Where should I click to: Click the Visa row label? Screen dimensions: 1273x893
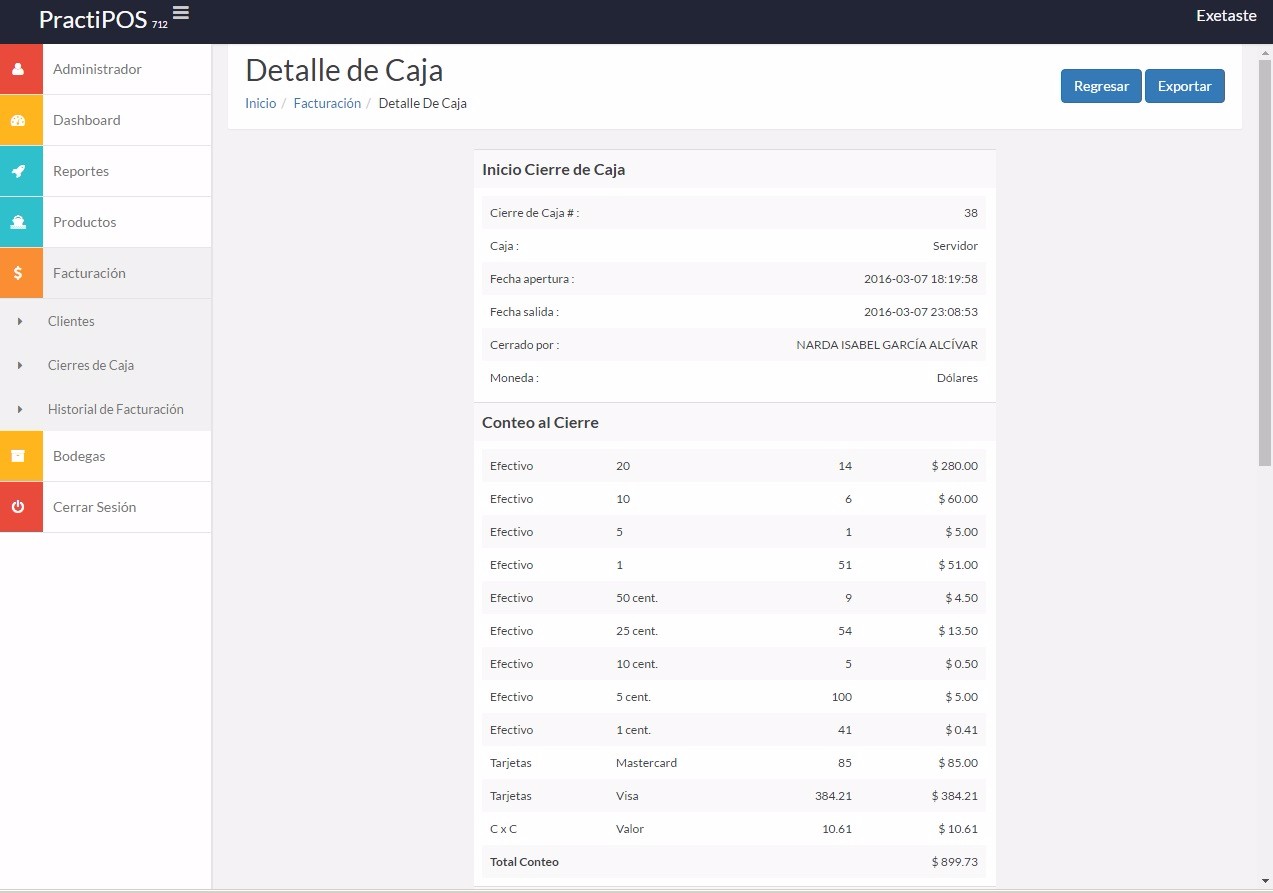point(627,796)
